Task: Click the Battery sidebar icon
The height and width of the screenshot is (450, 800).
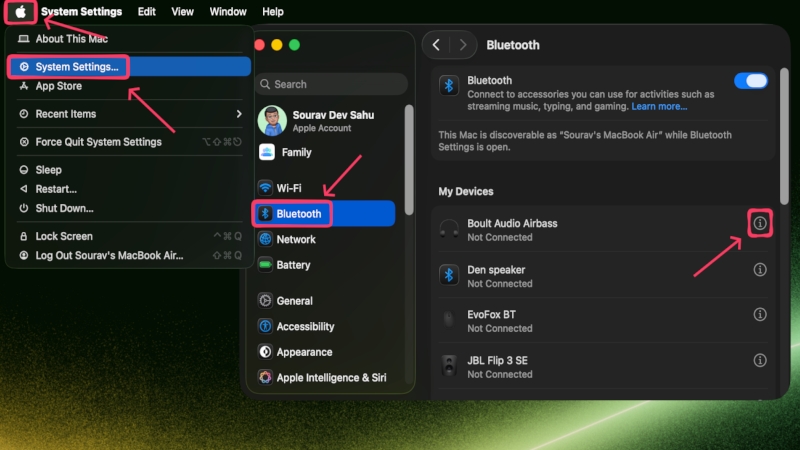Action: pos(265,264)
